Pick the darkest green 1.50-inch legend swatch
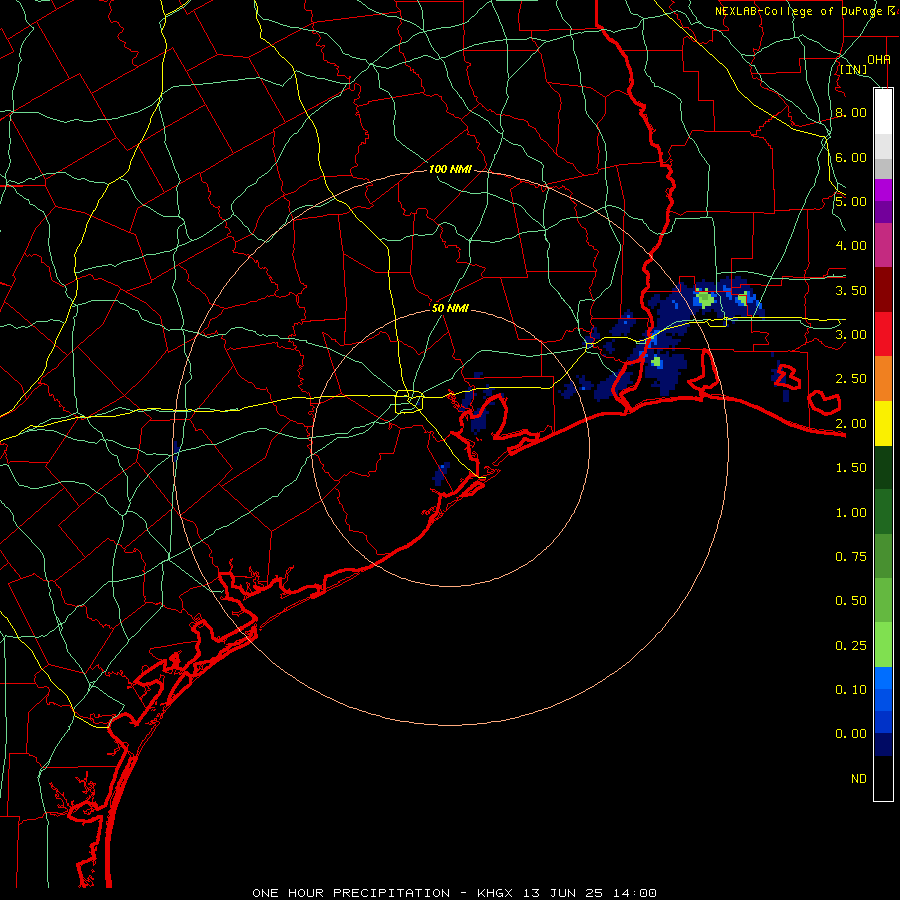The image size is (900, 900). click(x=883, y=467)
